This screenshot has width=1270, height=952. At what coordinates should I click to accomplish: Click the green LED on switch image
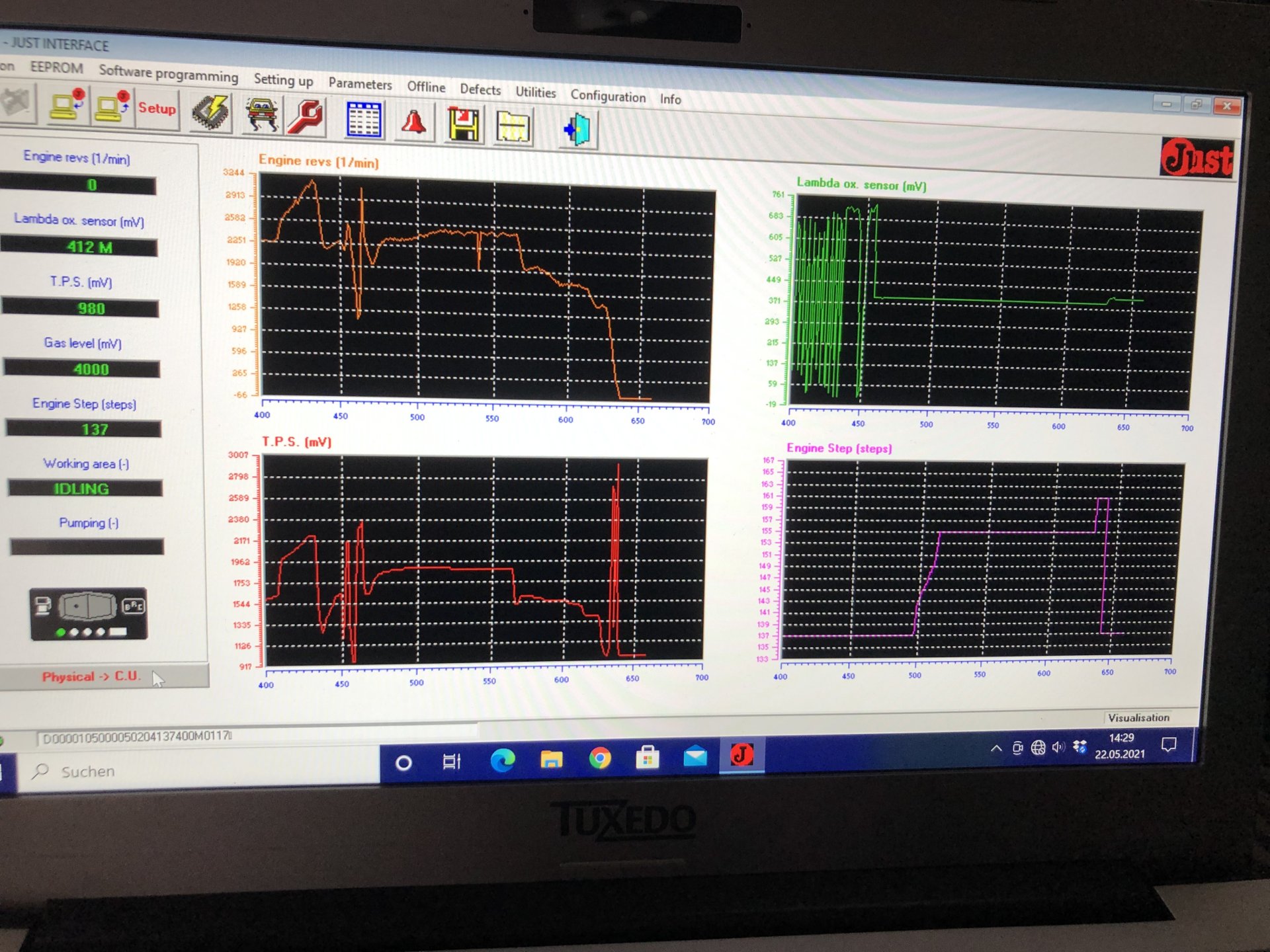tap(61, 632)
